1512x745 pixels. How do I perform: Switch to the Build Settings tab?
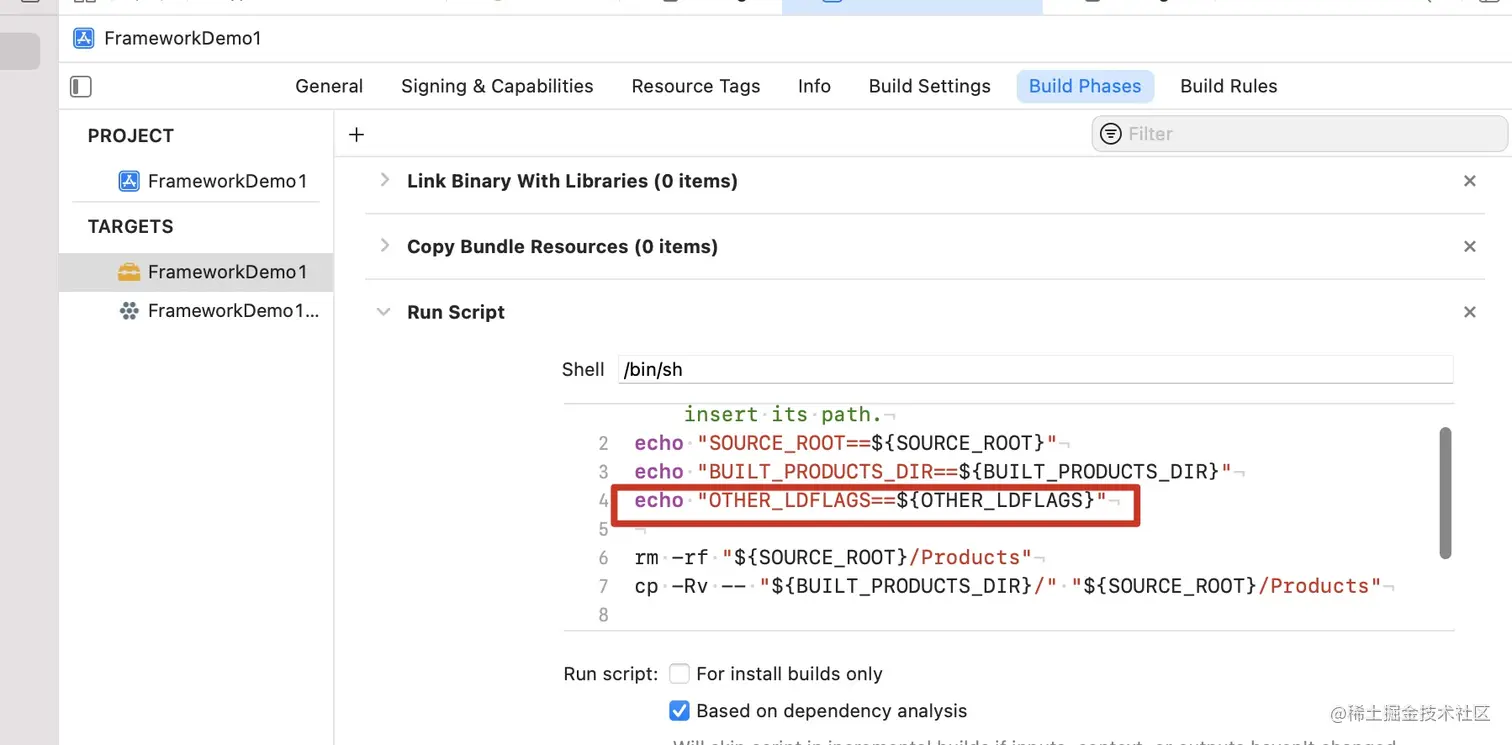[x=929, y=86]
